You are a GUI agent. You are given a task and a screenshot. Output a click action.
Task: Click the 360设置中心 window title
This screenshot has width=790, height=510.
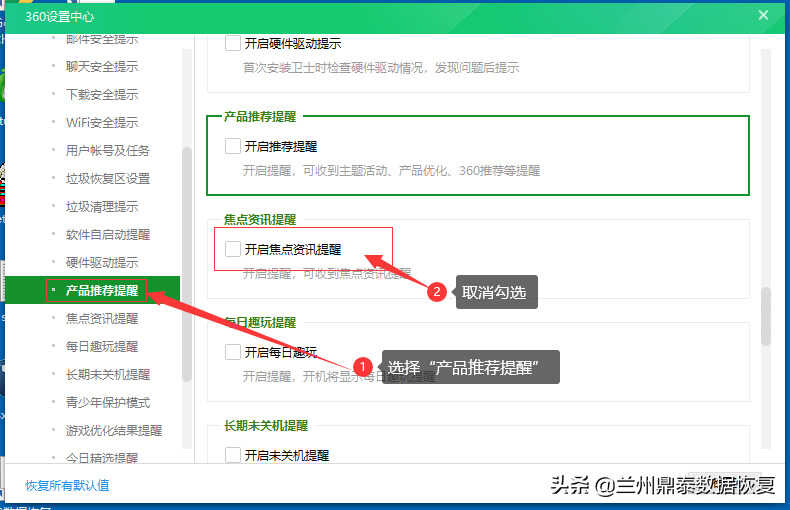pos(59,17)
